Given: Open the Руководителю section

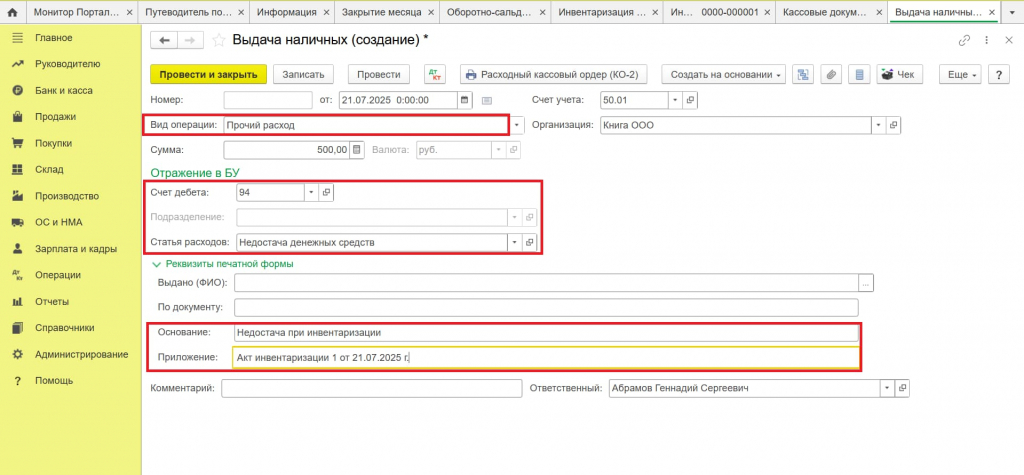Looking at the screenshot, I should point(67,64).
